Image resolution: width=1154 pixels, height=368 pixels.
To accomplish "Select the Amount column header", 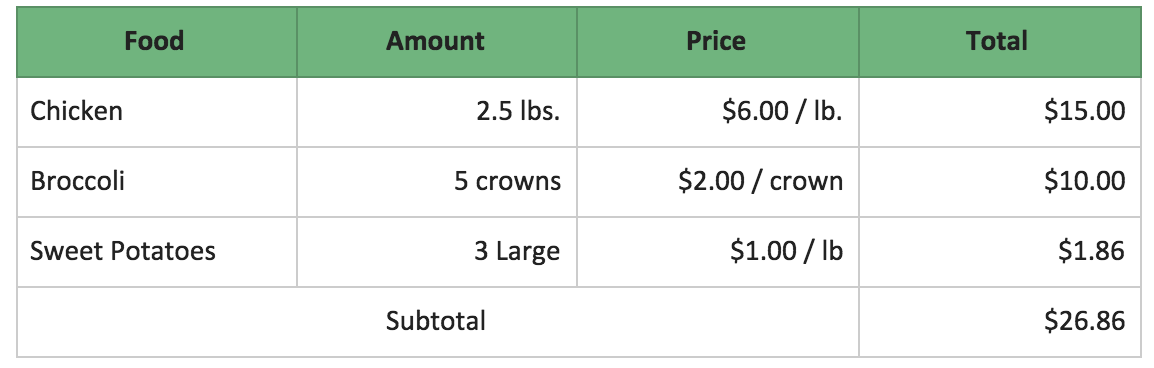I will pyautogui.click(x=436, y=42).
